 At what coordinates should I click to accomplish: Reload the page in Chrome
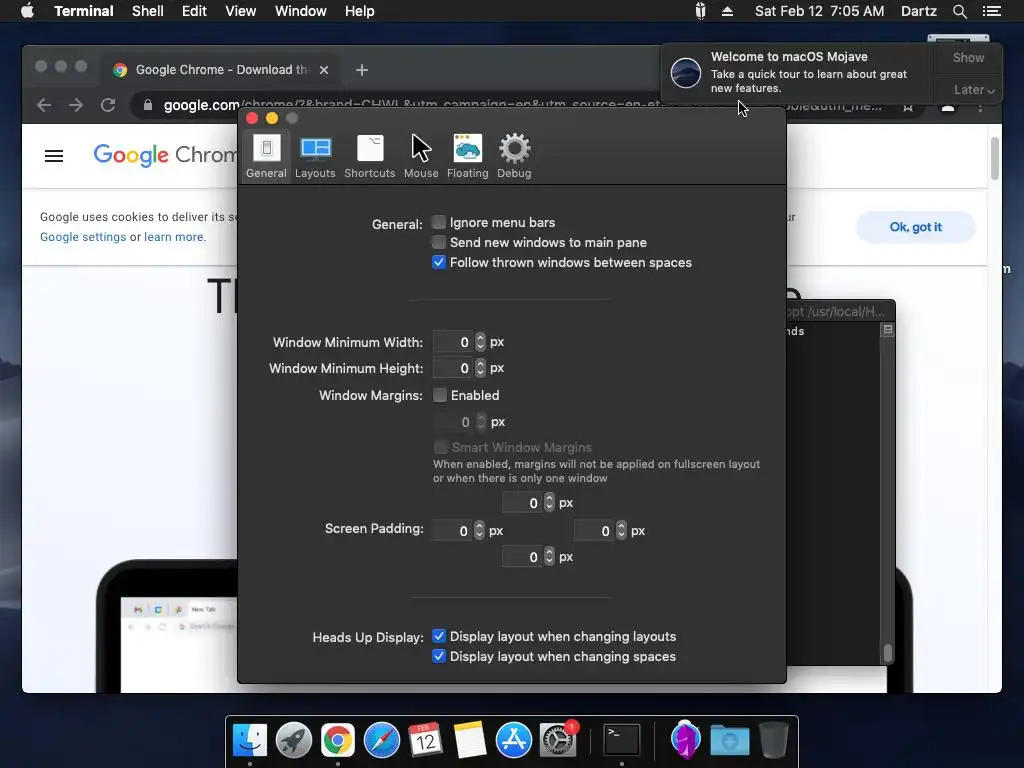[x=108, y=105]
